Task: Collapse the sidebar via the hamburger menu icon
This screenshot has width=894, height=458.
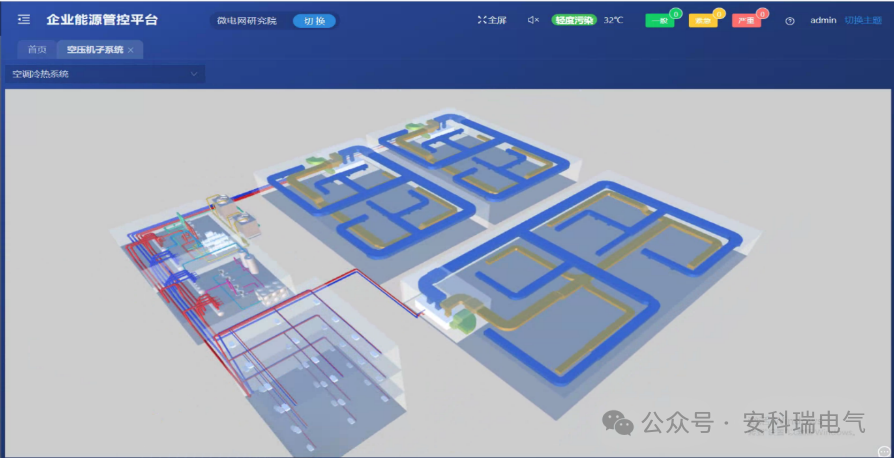Action: pyautogui.click(x=24, y=20)
